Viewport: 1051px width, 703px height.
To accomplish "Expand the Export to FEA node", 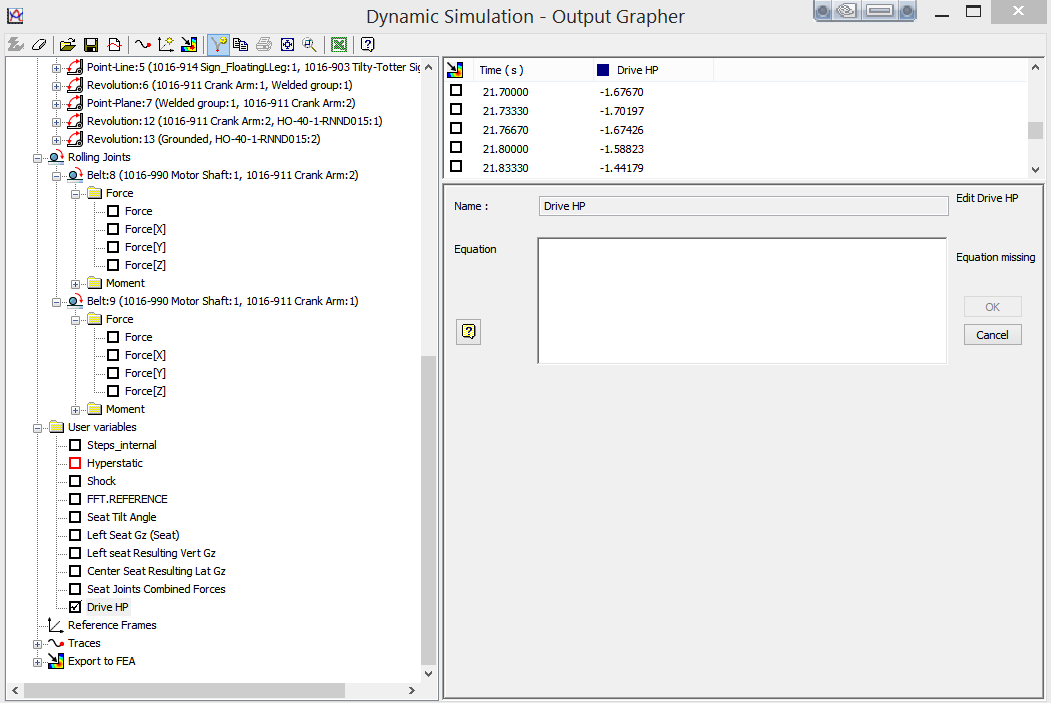I will 38,662.
